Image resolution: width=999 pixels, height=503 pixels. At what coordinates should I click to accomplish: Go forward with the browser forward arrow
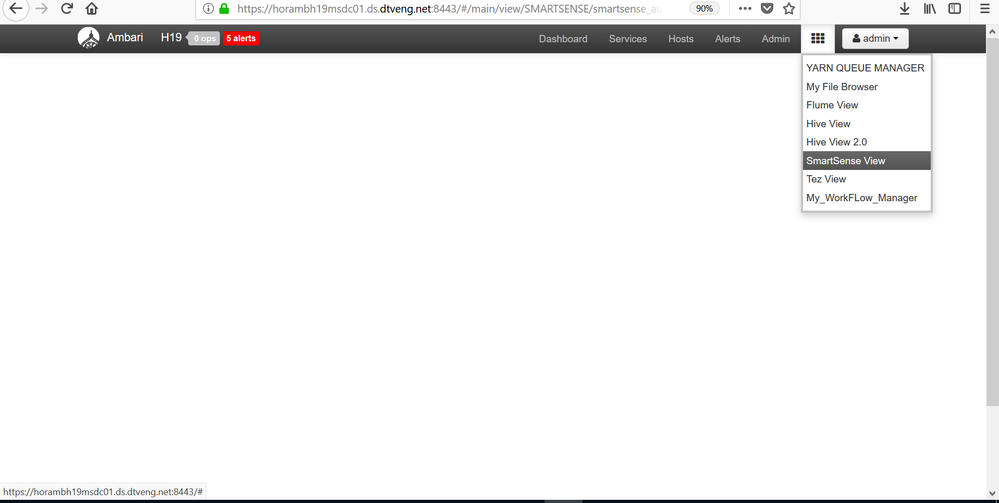click(x=41, y=8)
